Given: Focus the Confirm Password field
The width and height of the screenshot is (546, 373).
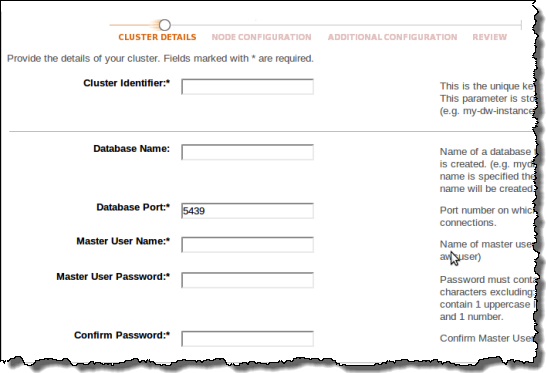Looking at the screenshot, I should point(248,339).
